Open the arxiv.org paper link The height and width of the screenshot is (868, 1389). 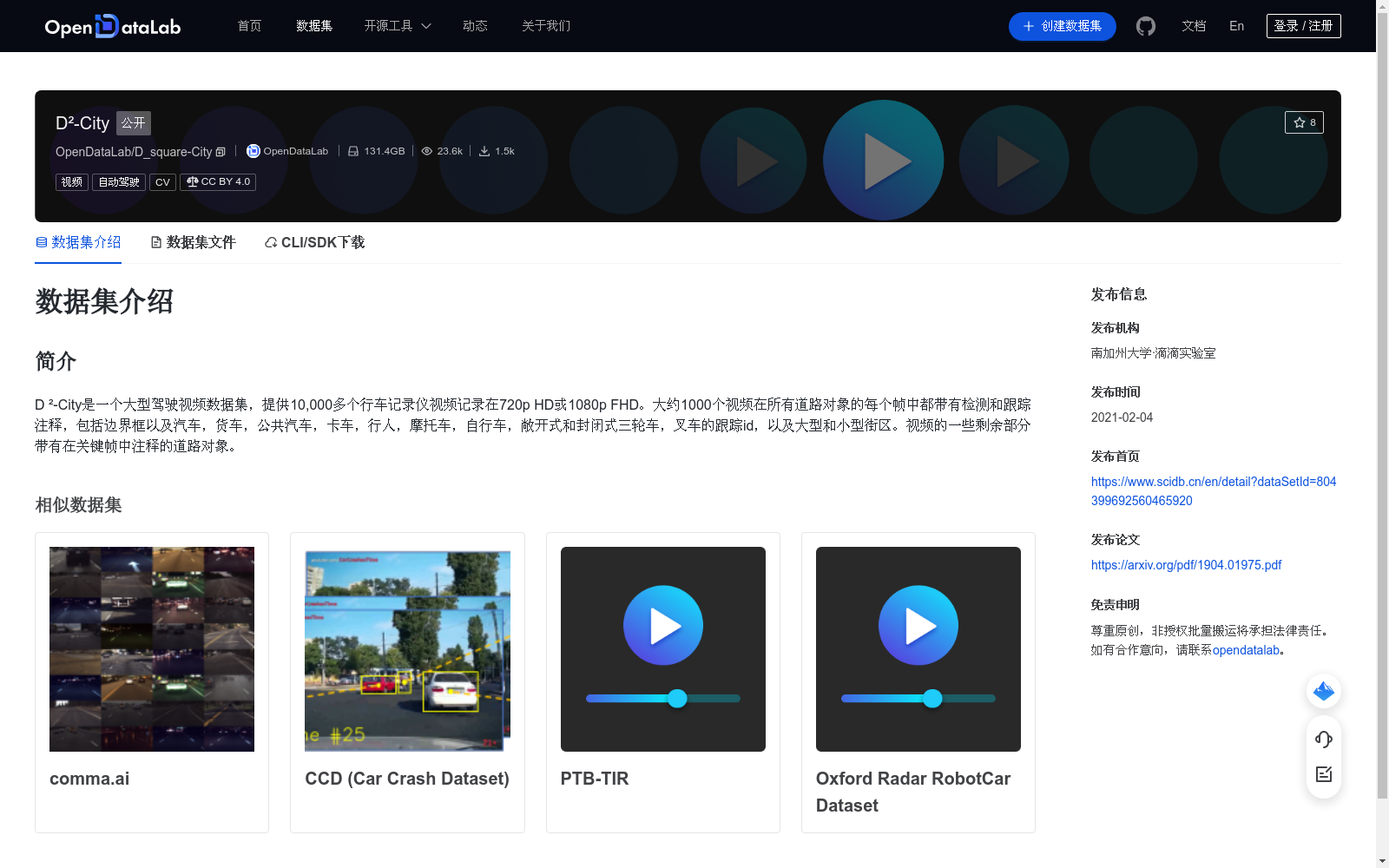pyautogui.click(x=1186, y=565)
